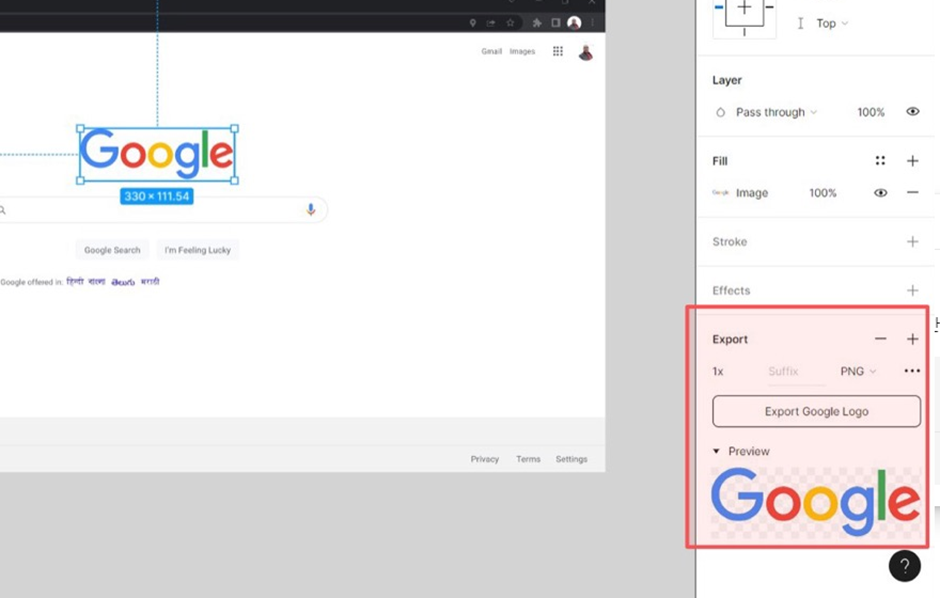Collapse the Preview disclosure triangle
This screenshot has width=940, height=598.
pyautogui.click(x=716, y=451)
